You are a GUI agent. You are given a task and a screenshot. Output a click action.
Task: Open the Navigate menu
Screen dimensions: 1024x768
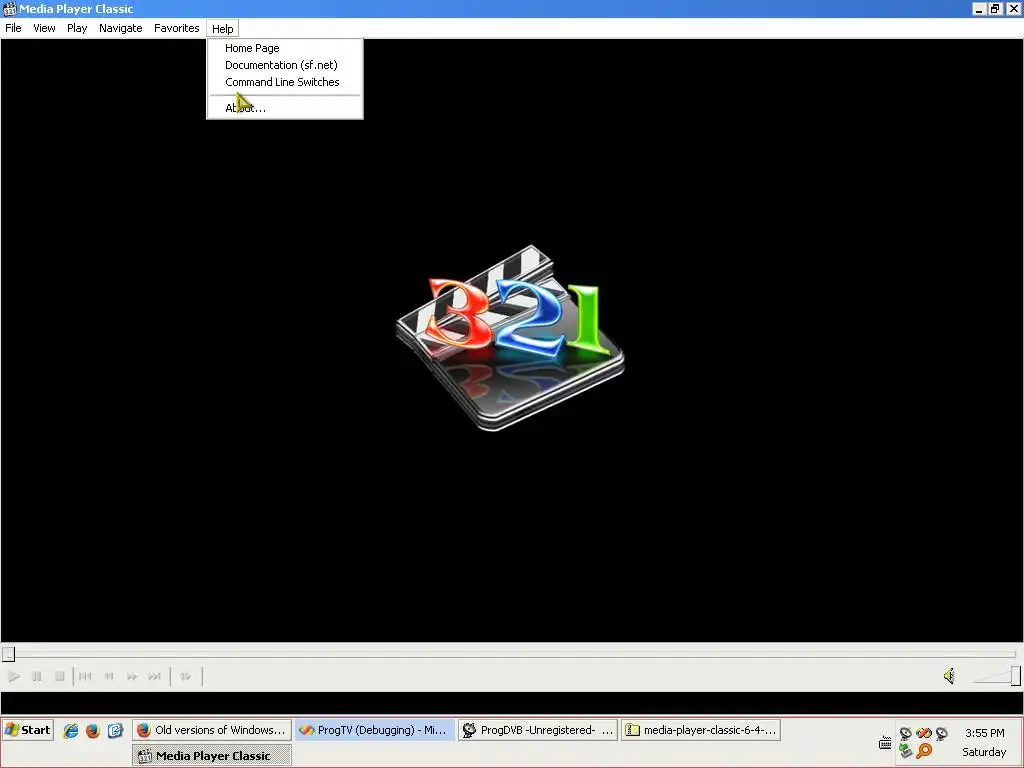pyautogui.click(x=121, y=28)
